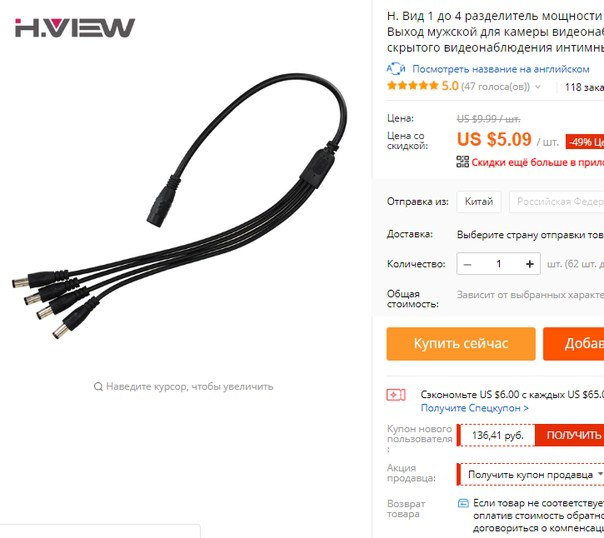Click the translate icon beside the title

point(396,69)
